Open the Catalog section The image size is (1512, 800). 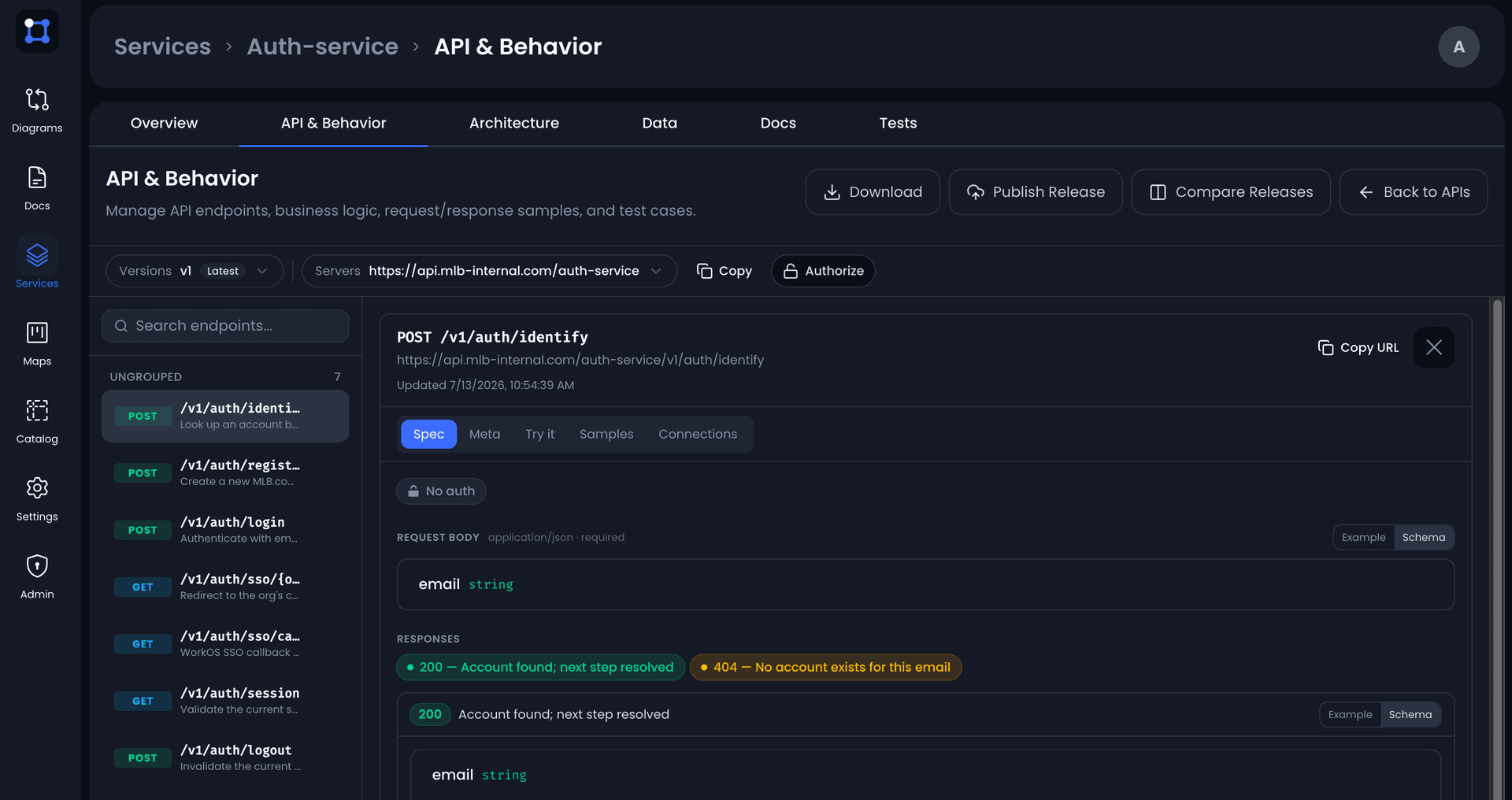click(37, 421)
